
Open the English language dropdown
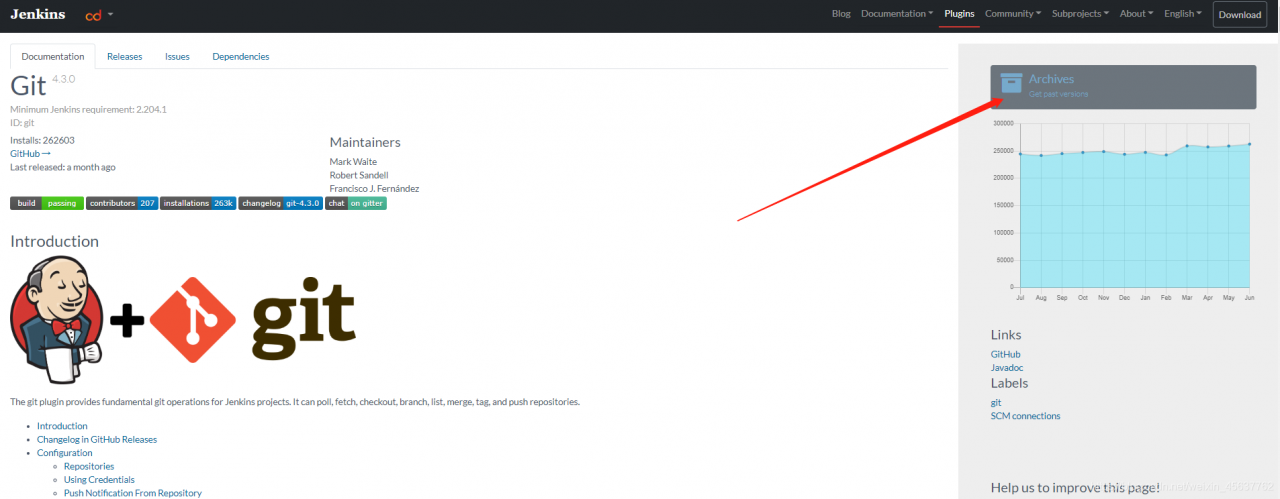tap(1183, 14)
